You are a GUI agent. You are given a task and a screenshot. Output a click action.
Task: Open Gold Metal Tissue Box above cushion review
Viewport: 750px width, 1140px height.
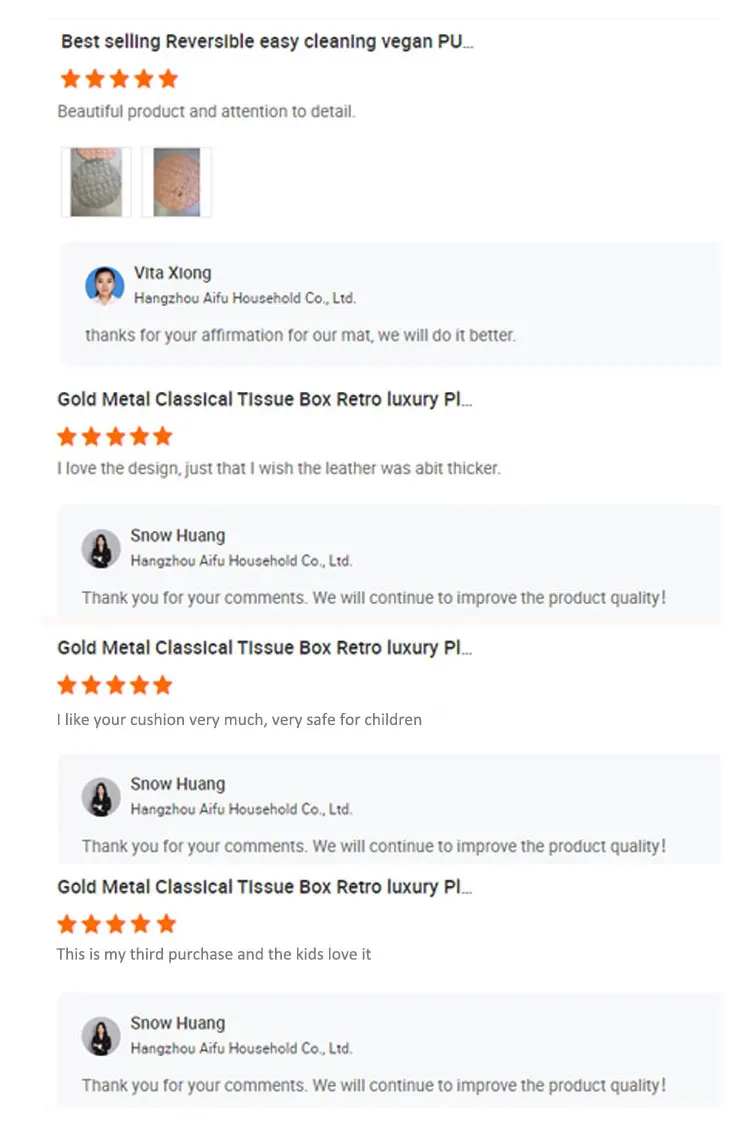point(264,647)
